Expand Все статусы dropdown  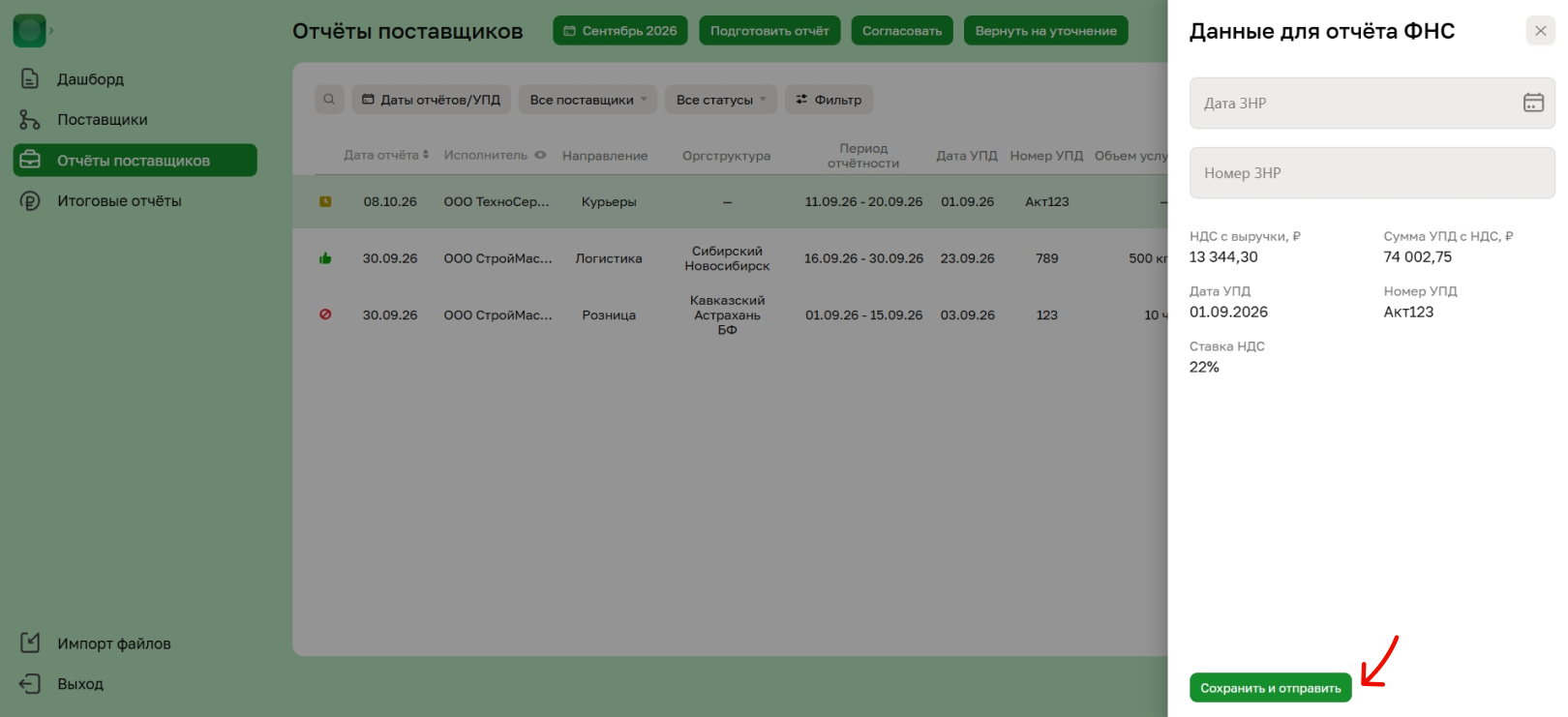click(721, 100)
